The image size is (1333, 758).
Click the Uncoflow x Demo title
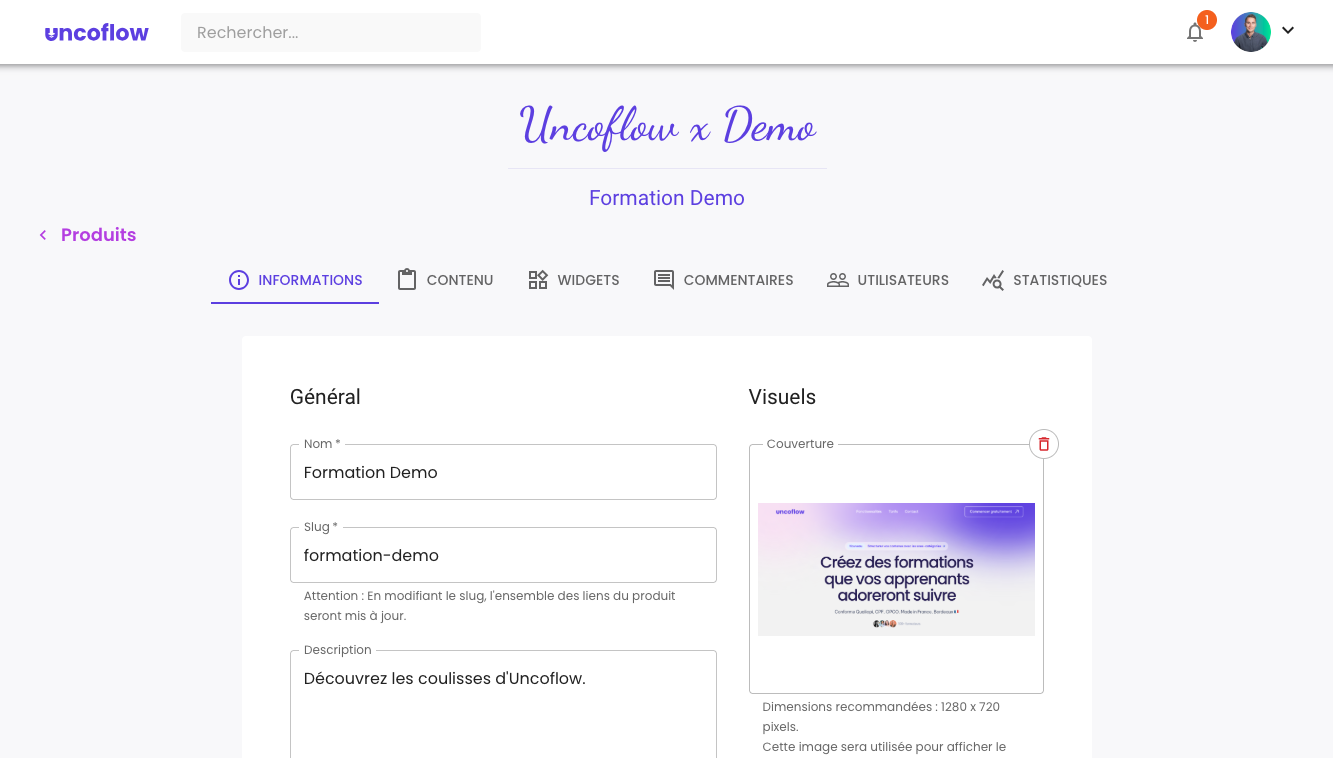(667, 127)
